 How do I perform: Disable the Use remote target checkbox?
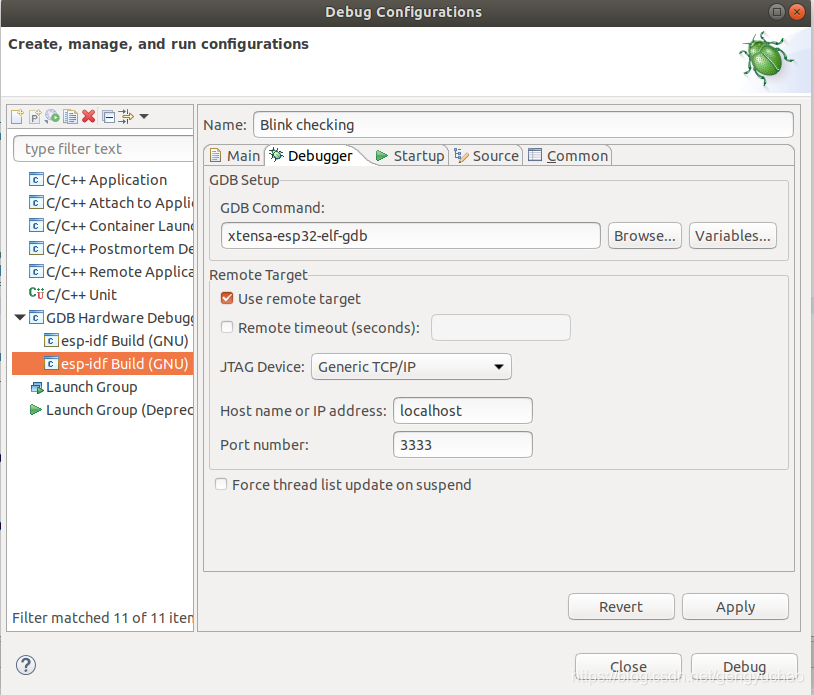(x=226, y=297)
